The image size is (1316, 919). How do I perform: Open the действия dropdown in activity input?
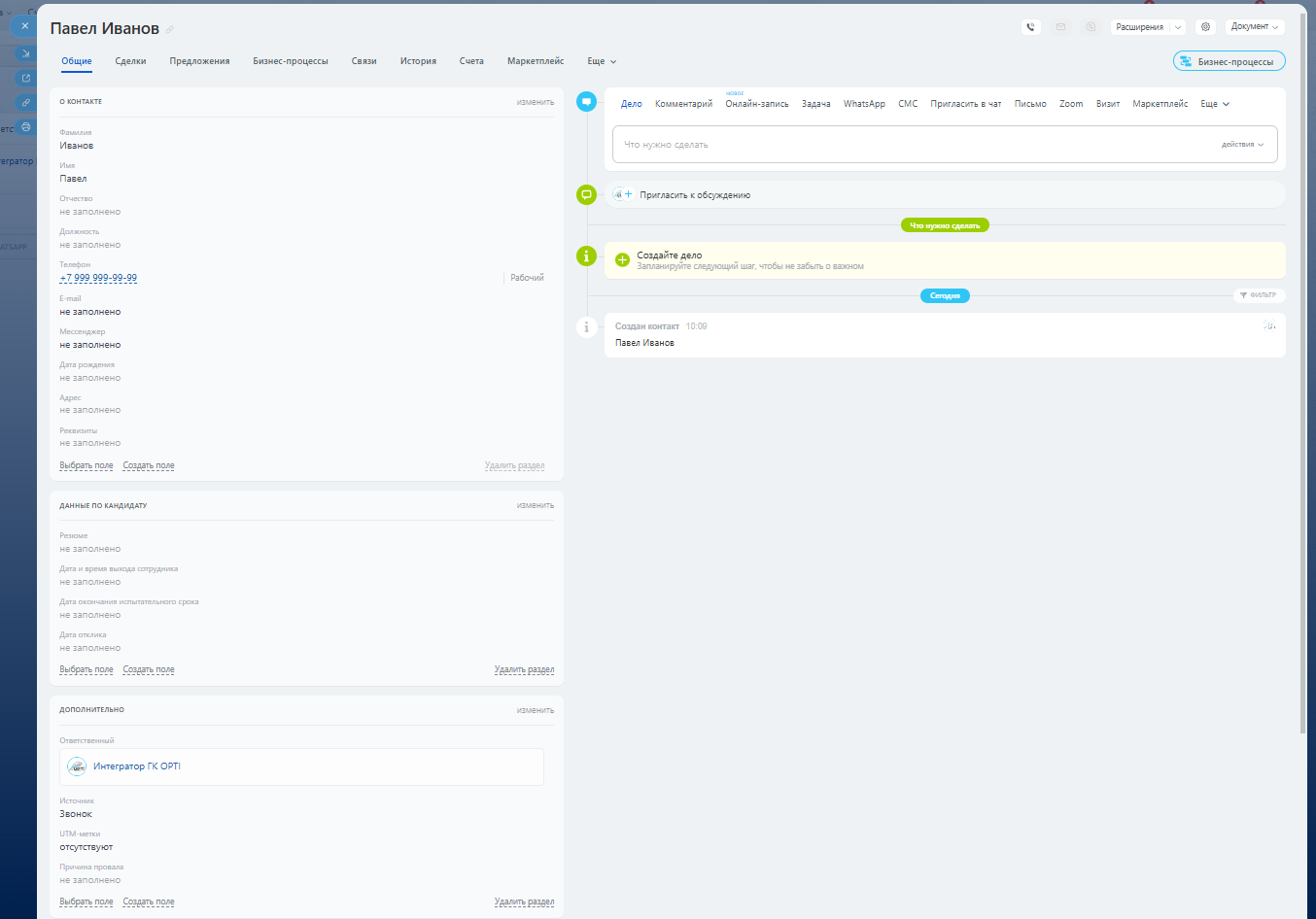[1242, 145]
